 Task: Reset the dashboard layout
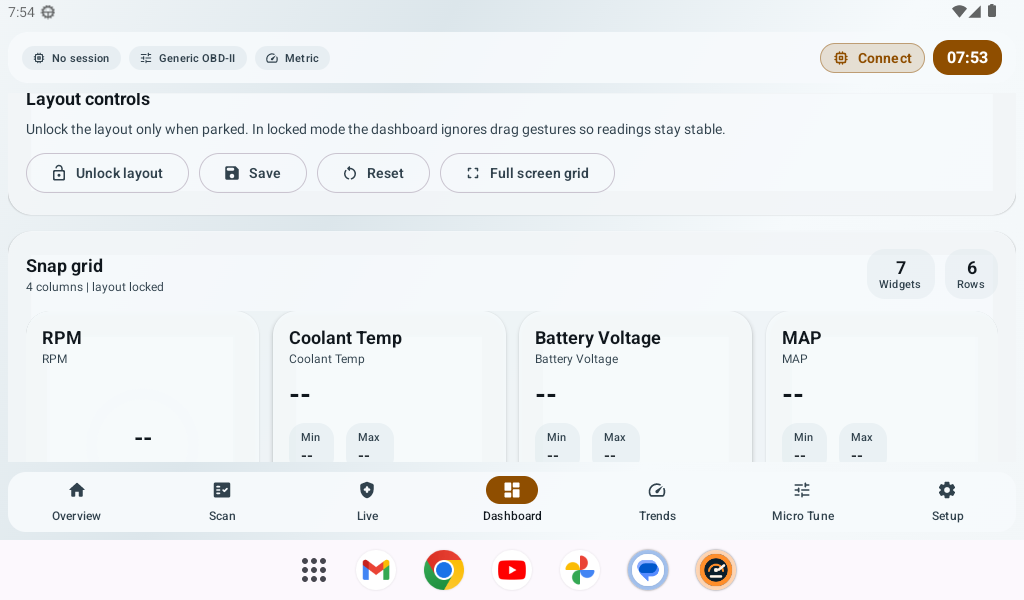pyautogui.click(x=373, y=172)
